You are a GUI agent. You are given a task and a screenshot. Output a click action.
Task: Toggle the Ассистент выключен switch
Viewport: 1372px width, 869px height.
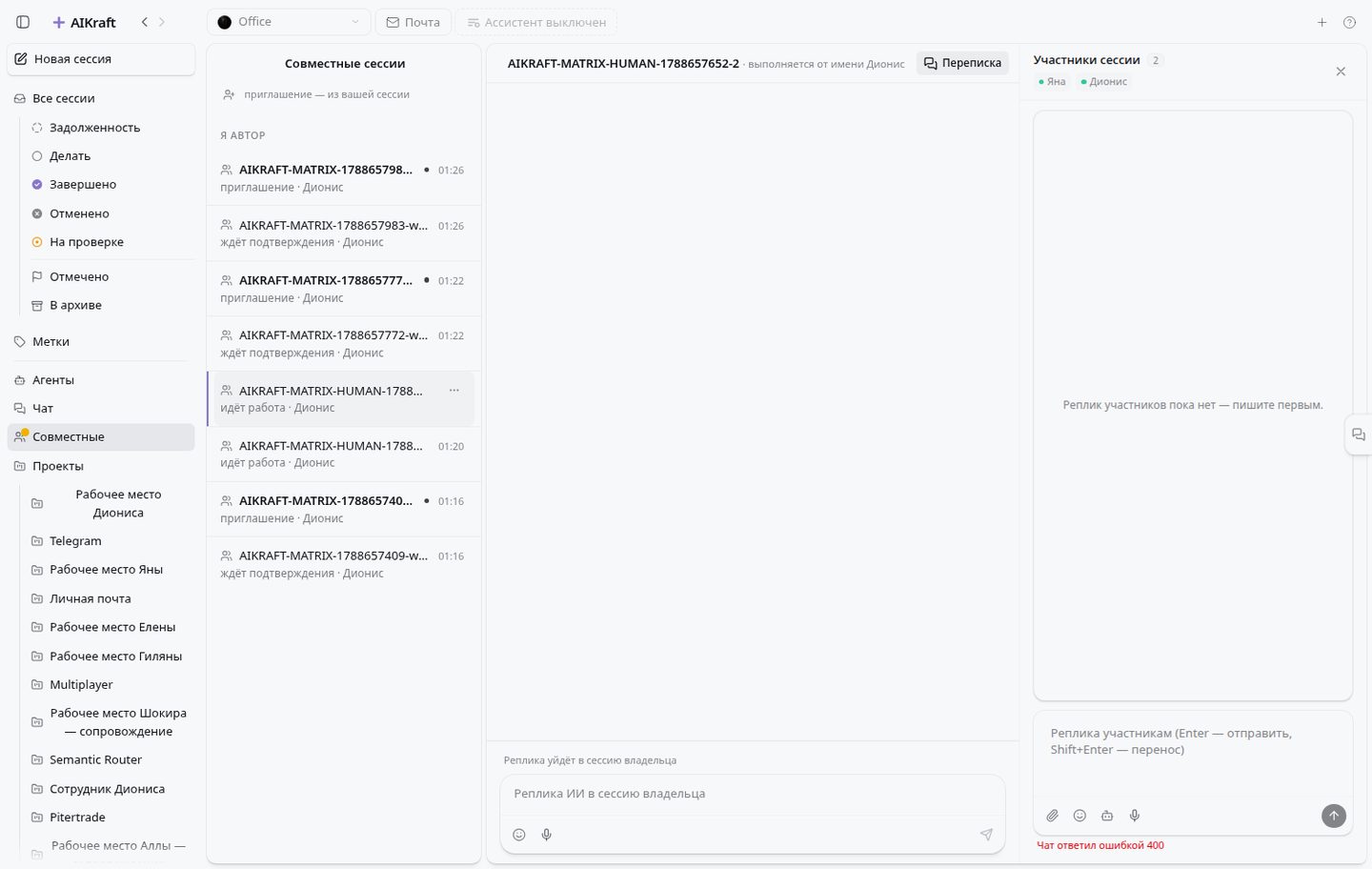tap(535, 22)
